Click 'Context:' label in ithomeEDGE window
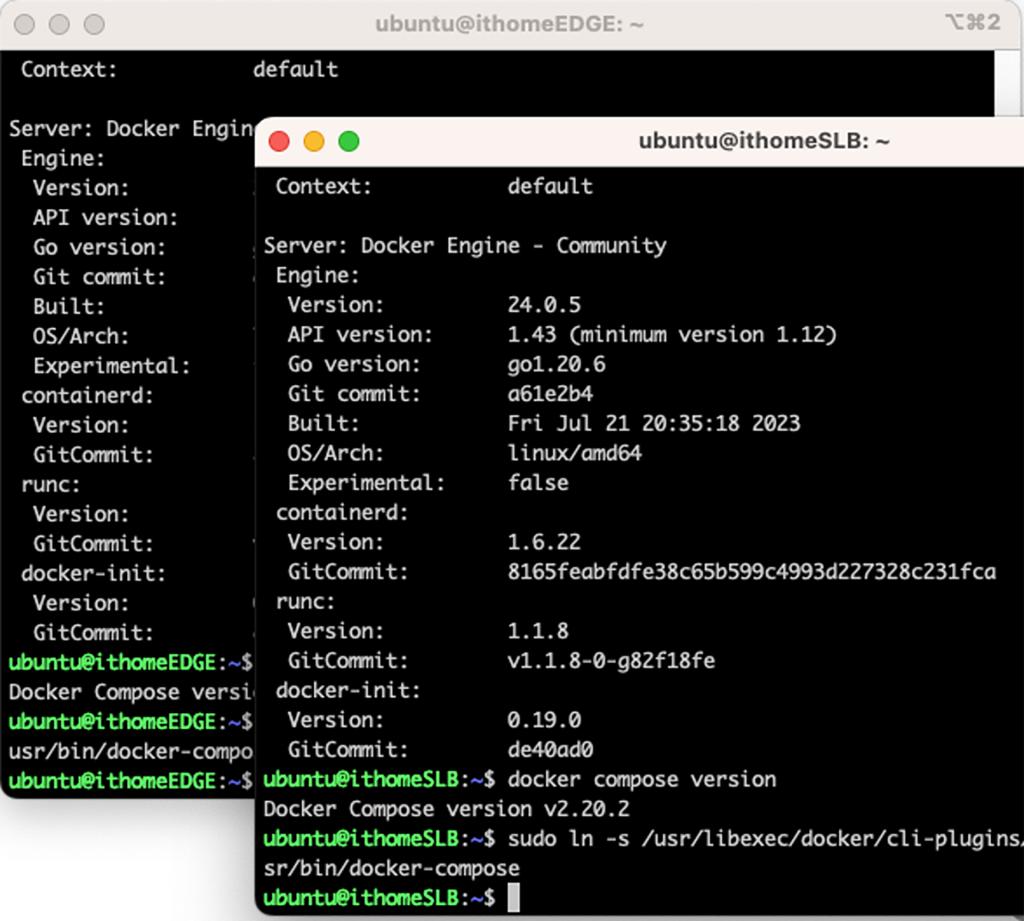Screen dimensions: 1024x921 [69, 69]
